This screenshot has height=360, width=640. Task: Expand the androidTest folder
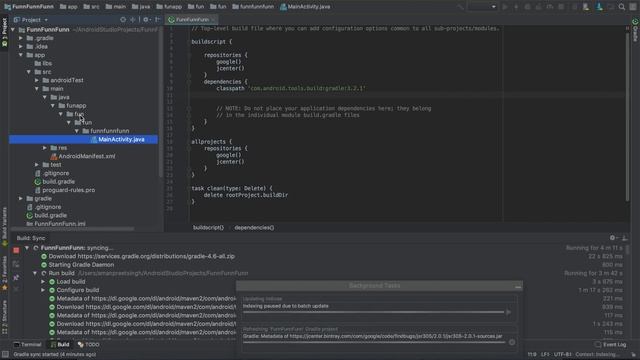coord(37,80)
